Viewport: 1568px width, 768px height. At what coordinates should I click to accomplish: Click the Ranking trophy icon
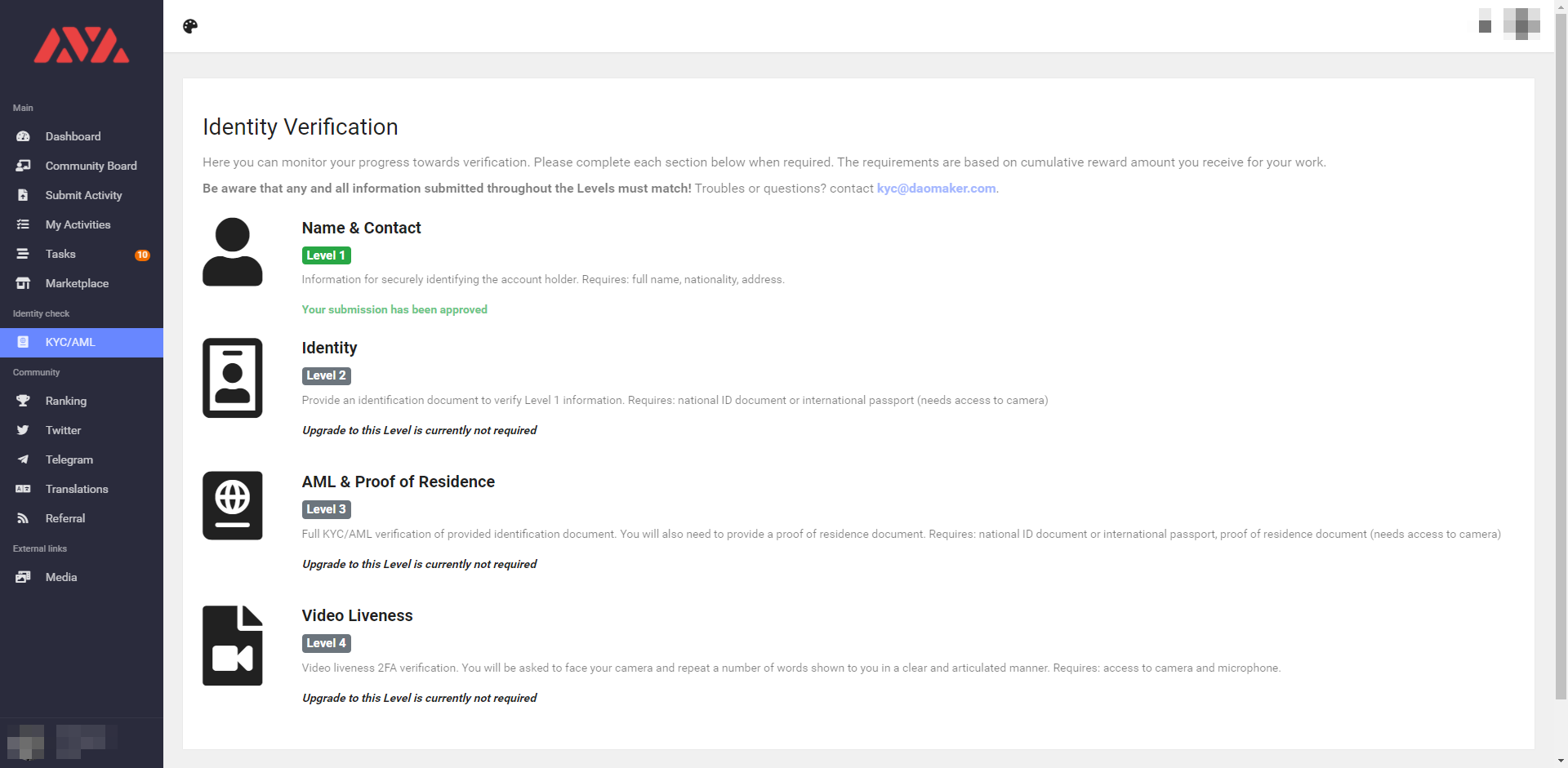click(x=23, y=401)
